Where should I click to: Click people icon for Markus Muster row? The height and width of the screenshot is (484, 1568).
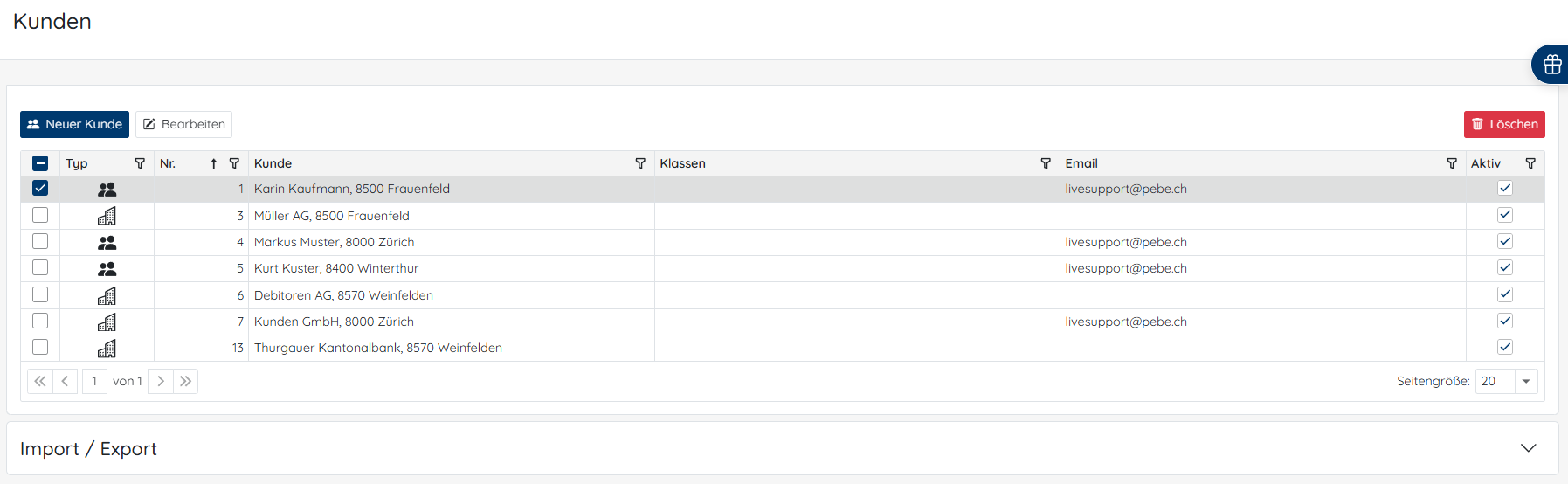107,243
